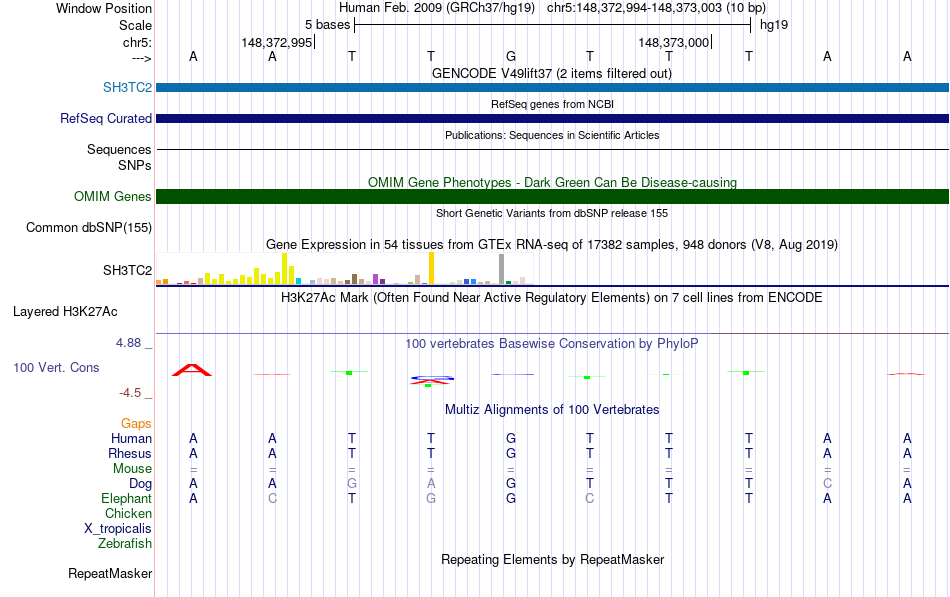The image size is (950, 597).
Task: Click the 148,372,995 coordinate marker
Action: pyautogui.click(x=277, y=42)
